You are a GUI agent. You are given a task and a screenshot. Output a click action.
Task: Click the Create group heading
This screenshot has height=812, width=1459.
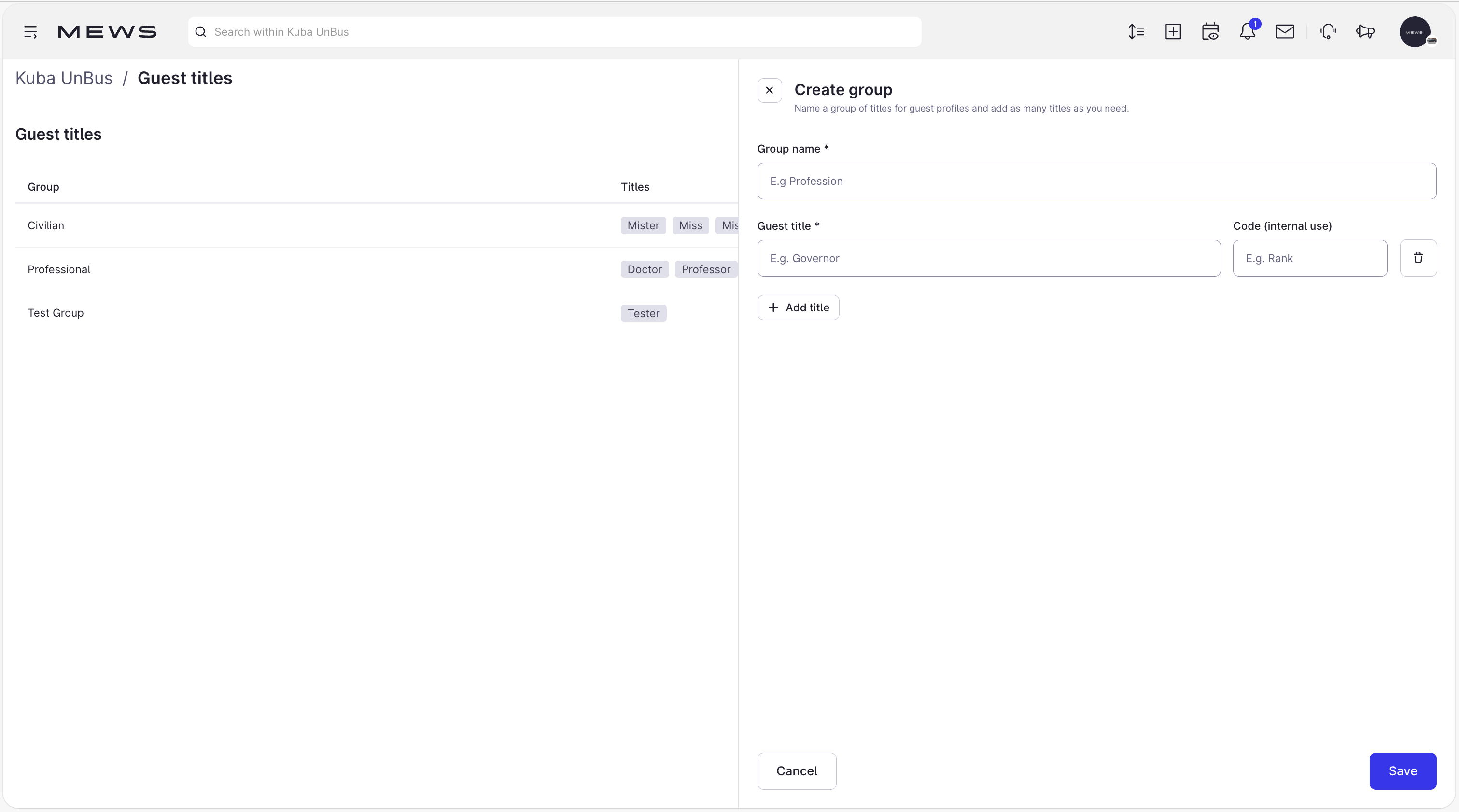[x=843, y=89]
